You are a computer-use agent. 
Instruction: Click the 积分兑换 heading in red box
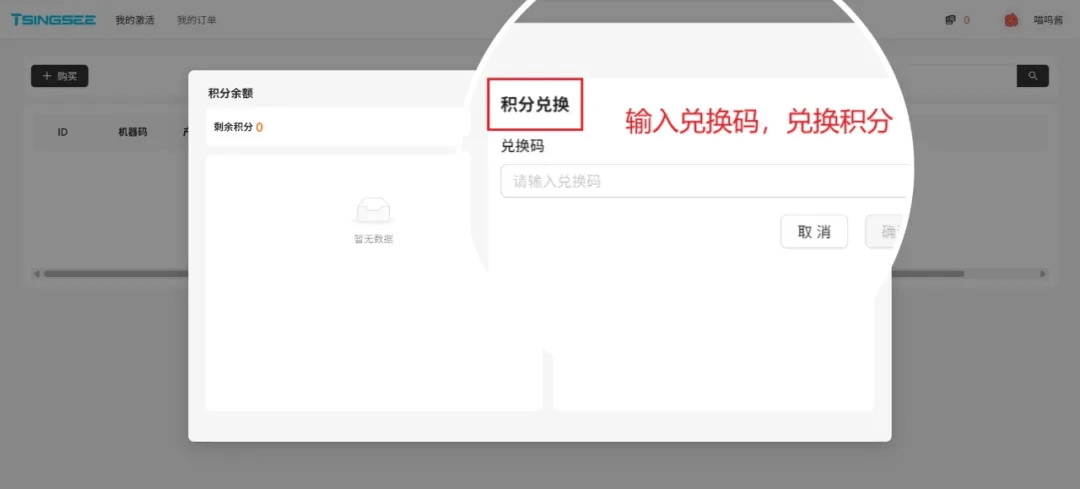535,104
